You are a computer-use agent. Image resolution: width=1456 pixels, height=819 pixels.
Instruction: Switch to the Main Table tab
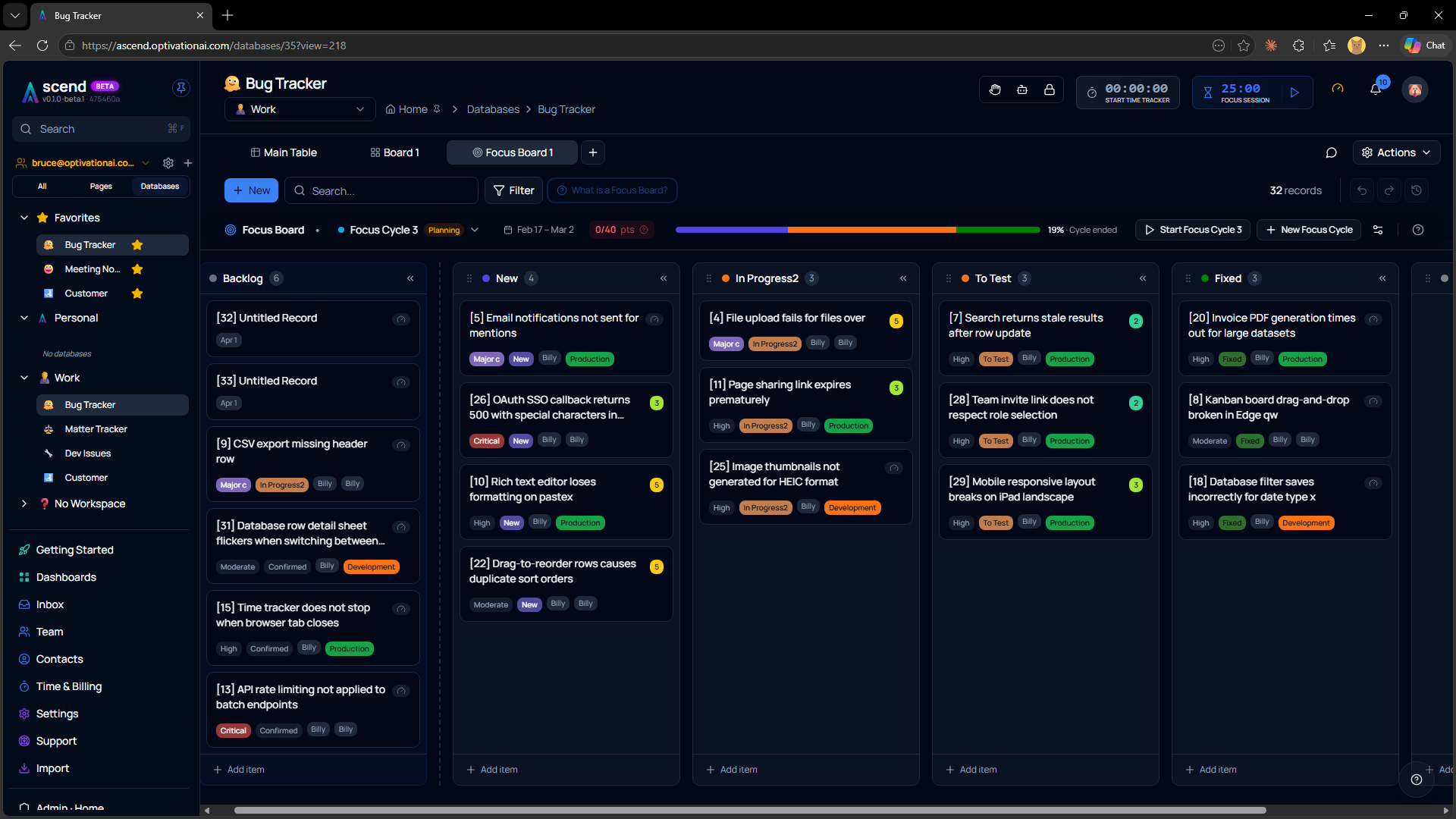coord(284,152)
